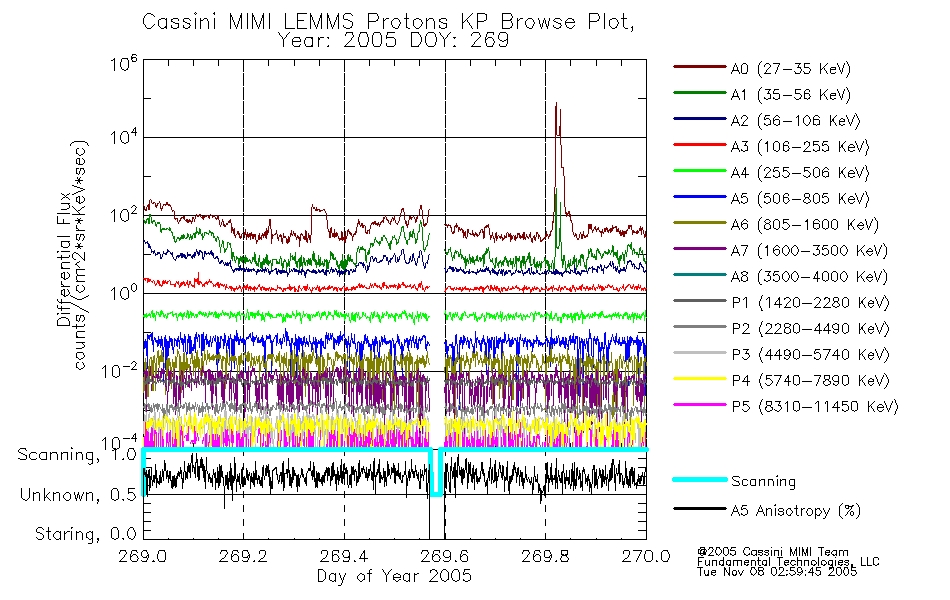The height and width of the screenshot is (600, 950).
Task: Click the bright green A4 legend line
Action: click(700, 171)
